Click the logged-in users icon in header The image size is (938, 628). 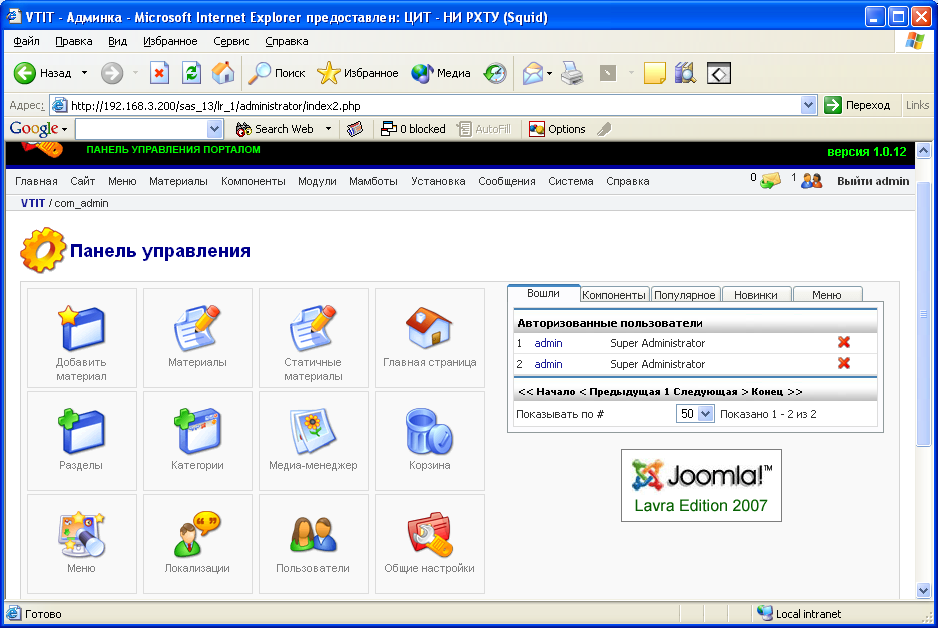coord(811,180)
